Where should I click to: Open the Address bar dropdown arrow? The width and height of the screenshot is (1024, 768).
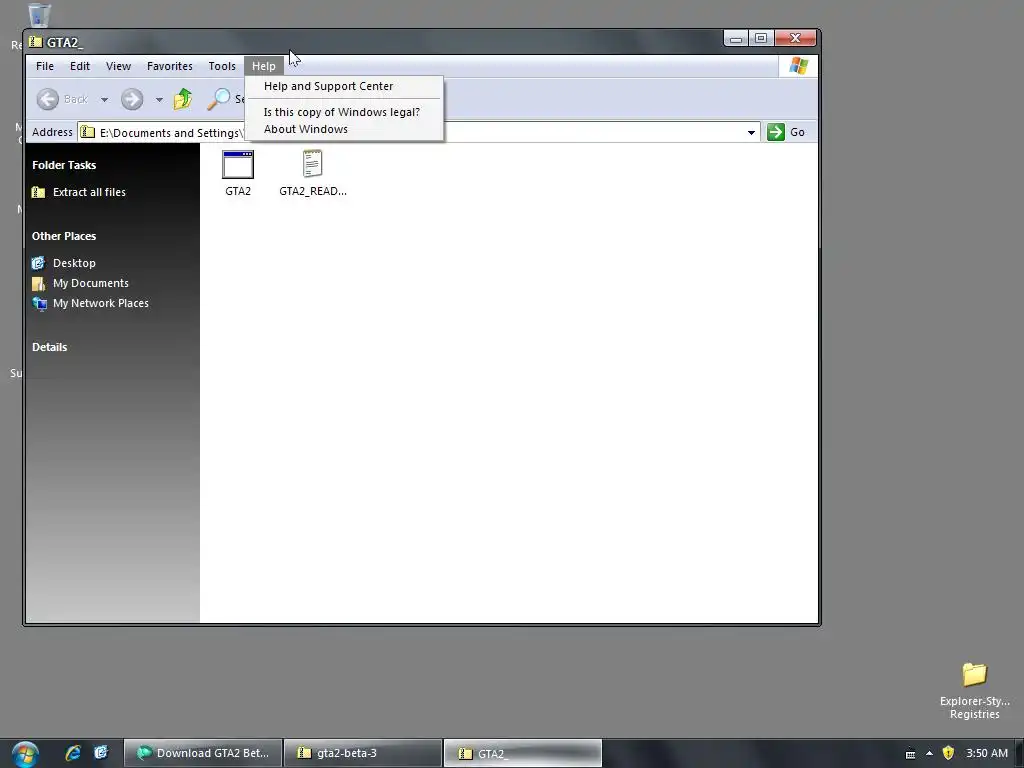[x=751, y=133]
